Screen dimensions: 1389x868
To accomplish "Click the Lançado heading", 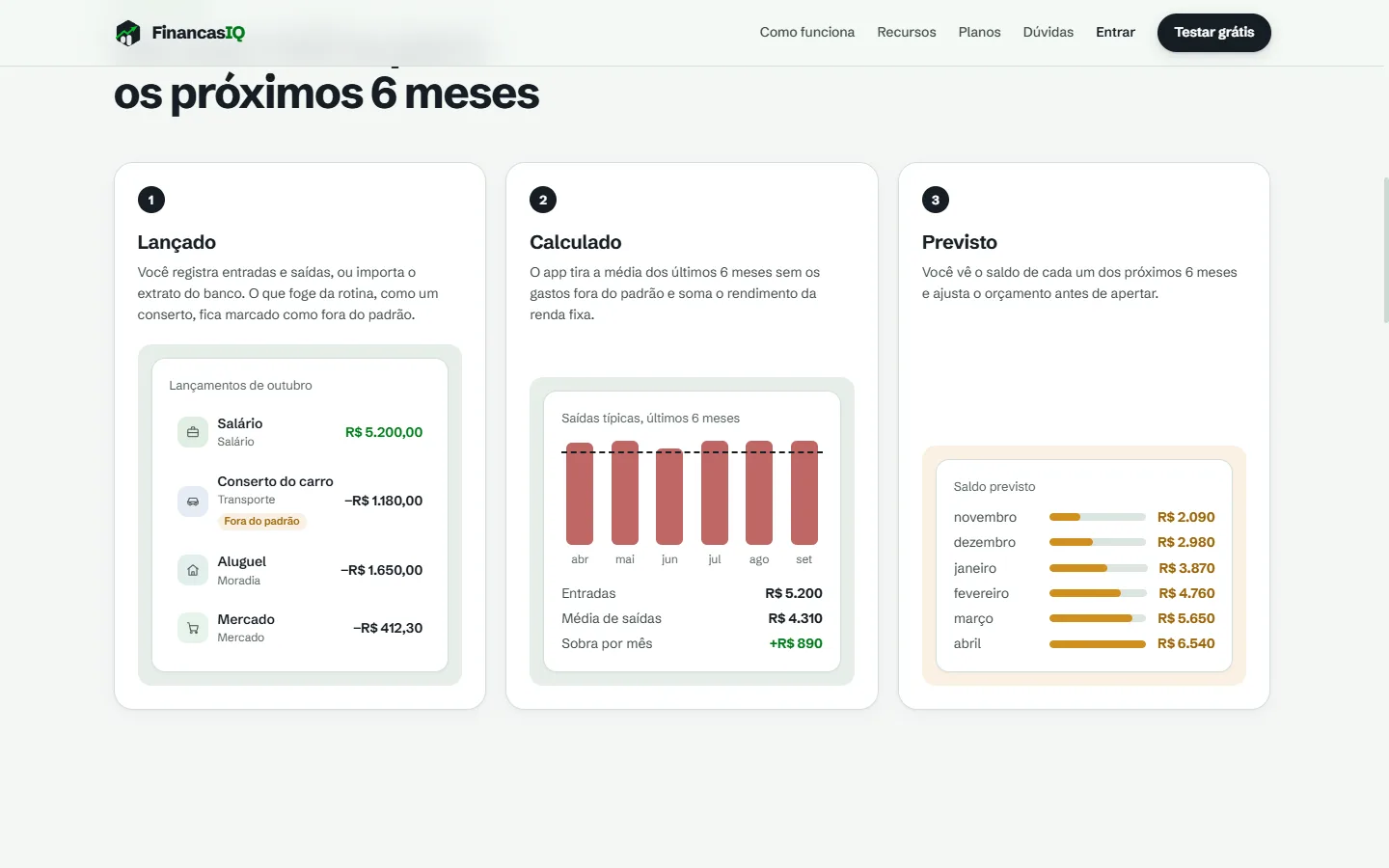I will (x=177, y=242).
